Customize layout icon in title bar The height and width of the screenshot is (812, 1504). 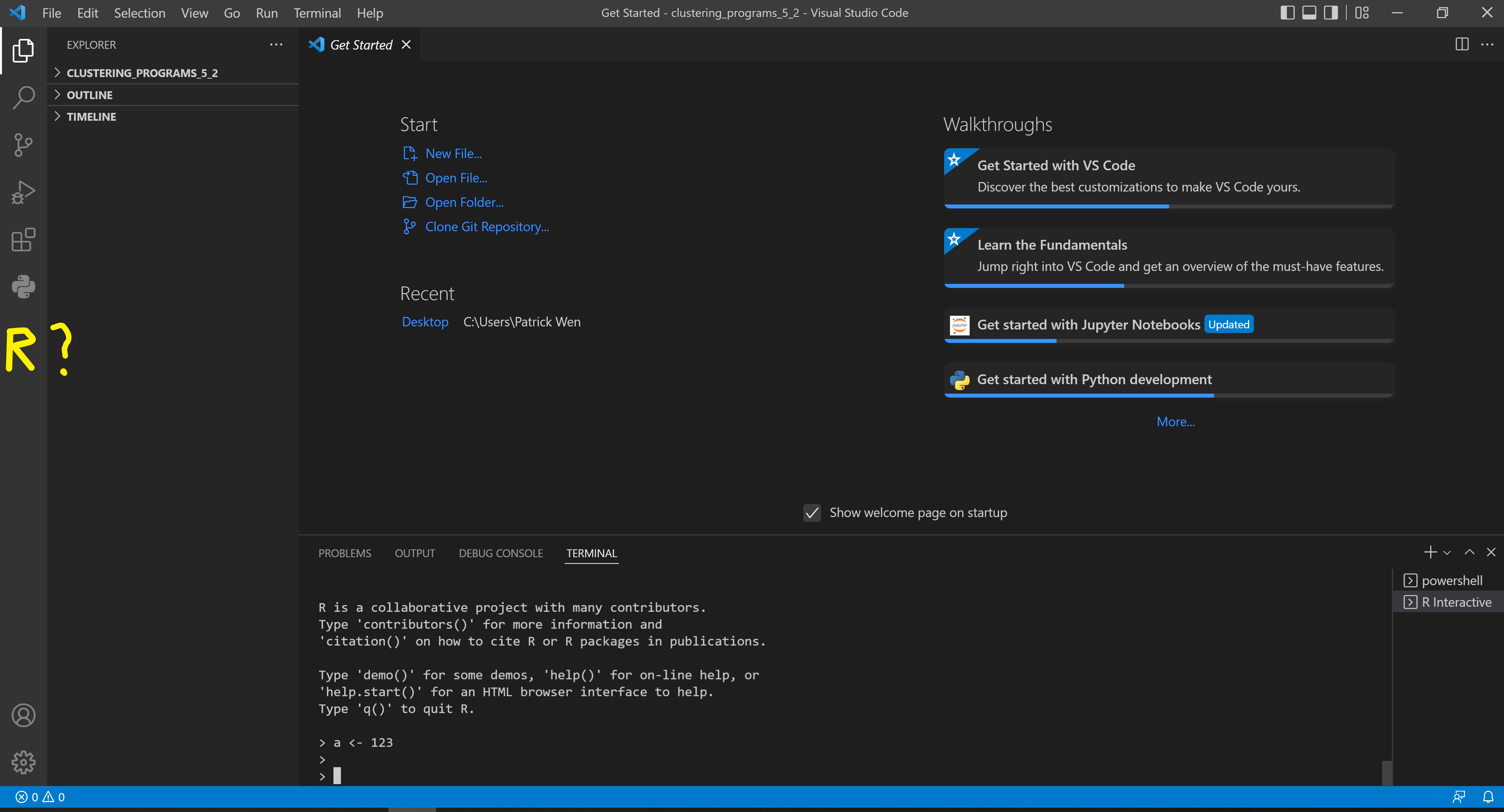(1362, 13)
